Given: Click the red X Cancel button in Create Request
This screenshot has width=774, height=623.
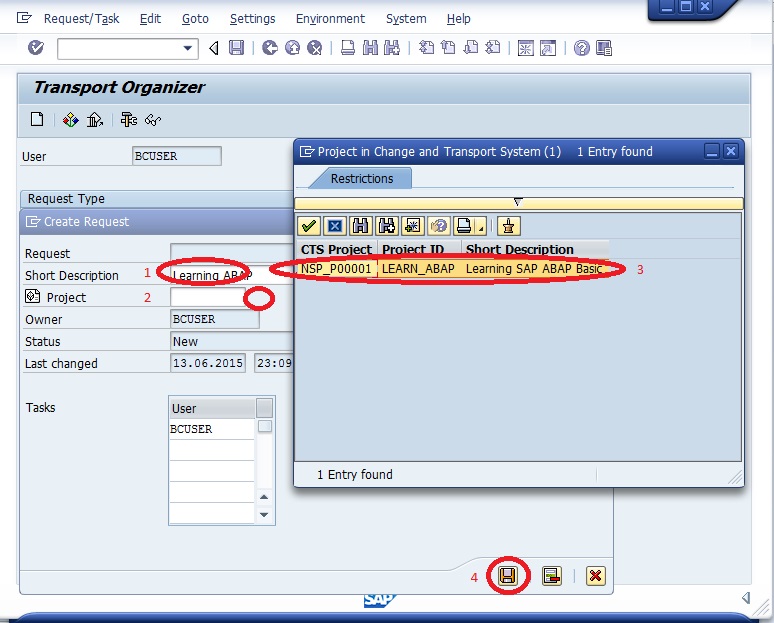Looking at the screenshot, I should (595, 576).
